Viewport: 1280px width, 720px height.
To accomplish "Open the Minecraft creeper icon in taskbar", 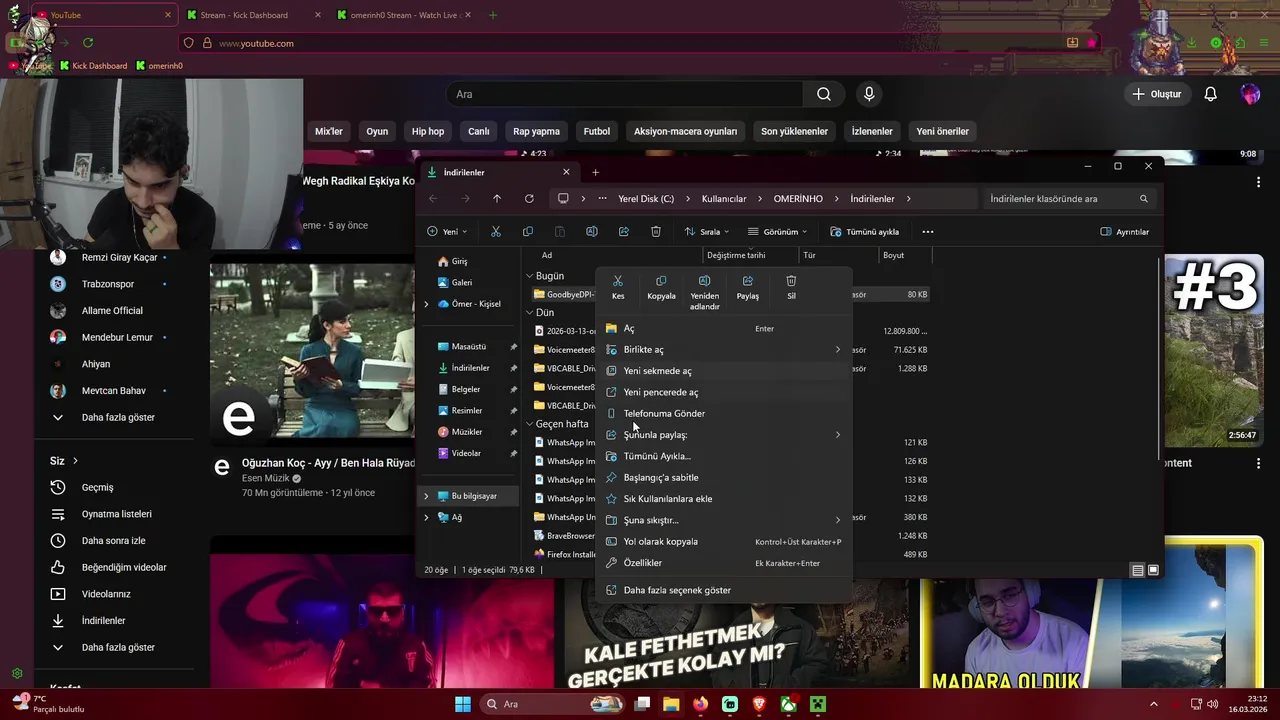I will click(x=818, y=704).
